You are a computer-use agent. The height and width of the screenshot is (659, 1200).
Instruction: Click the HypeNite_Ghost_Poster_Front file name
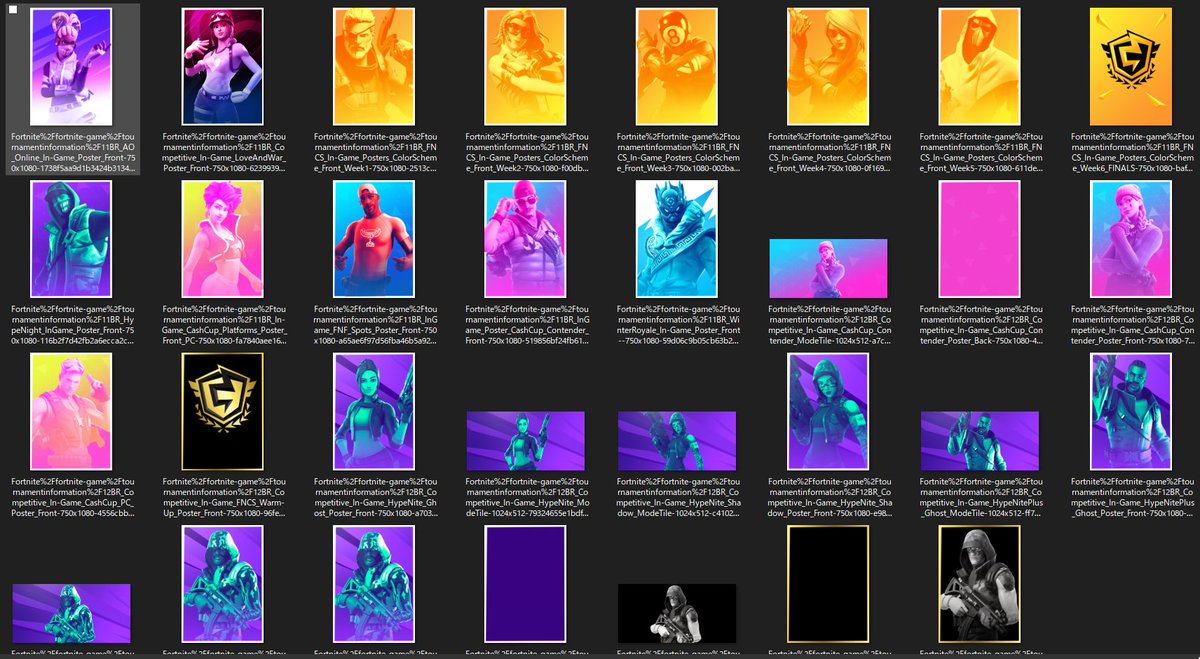pyautogui.click(x=374, y=499)
